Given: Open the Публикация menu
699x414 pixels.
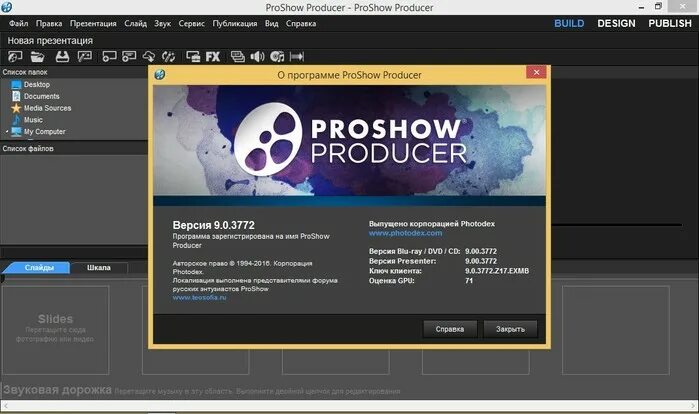Looking at the screenshot, I should tap(235, 24).
